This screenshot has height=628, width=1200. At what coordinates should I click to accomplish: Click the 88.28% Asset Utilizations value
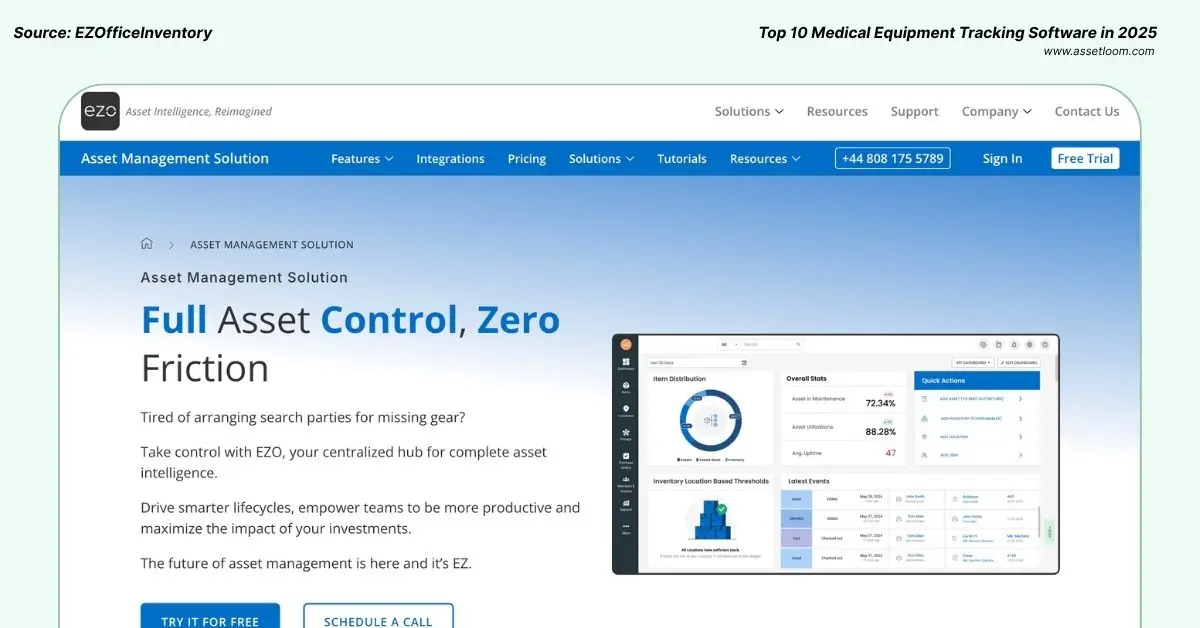880,432
